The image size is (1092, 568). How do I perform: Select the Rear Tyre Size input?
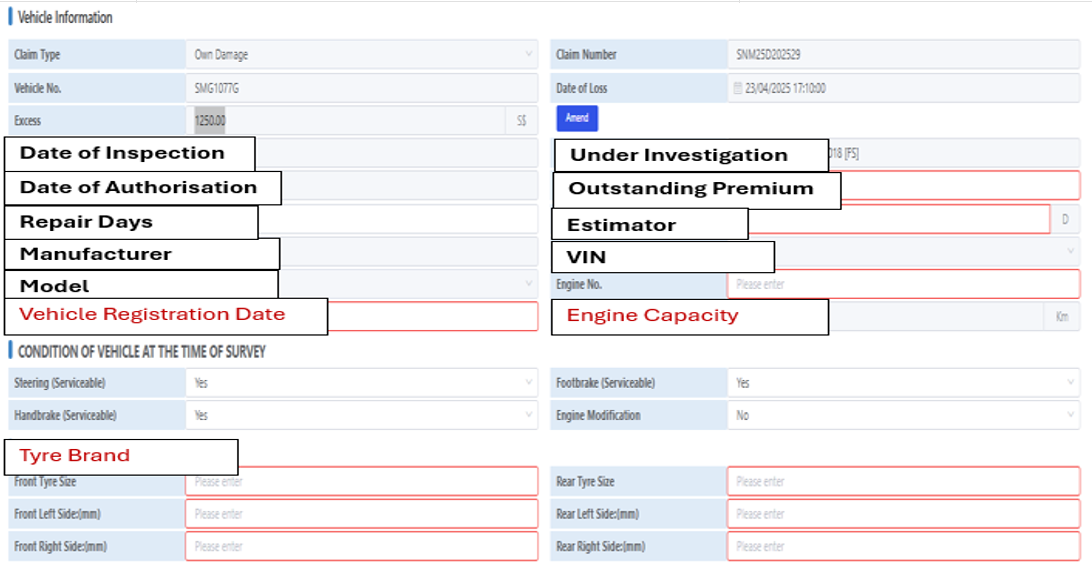pyautogui.click(x=903, y=482)
